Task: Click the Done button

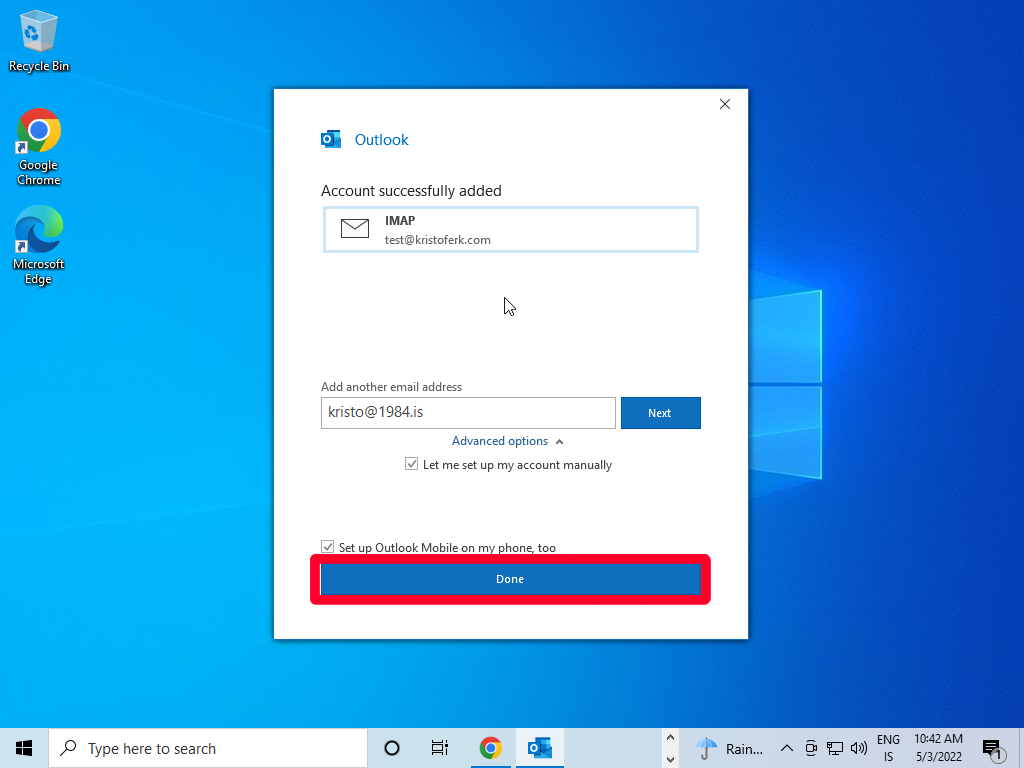Action: pyautogui.click(x=510, y=579)
